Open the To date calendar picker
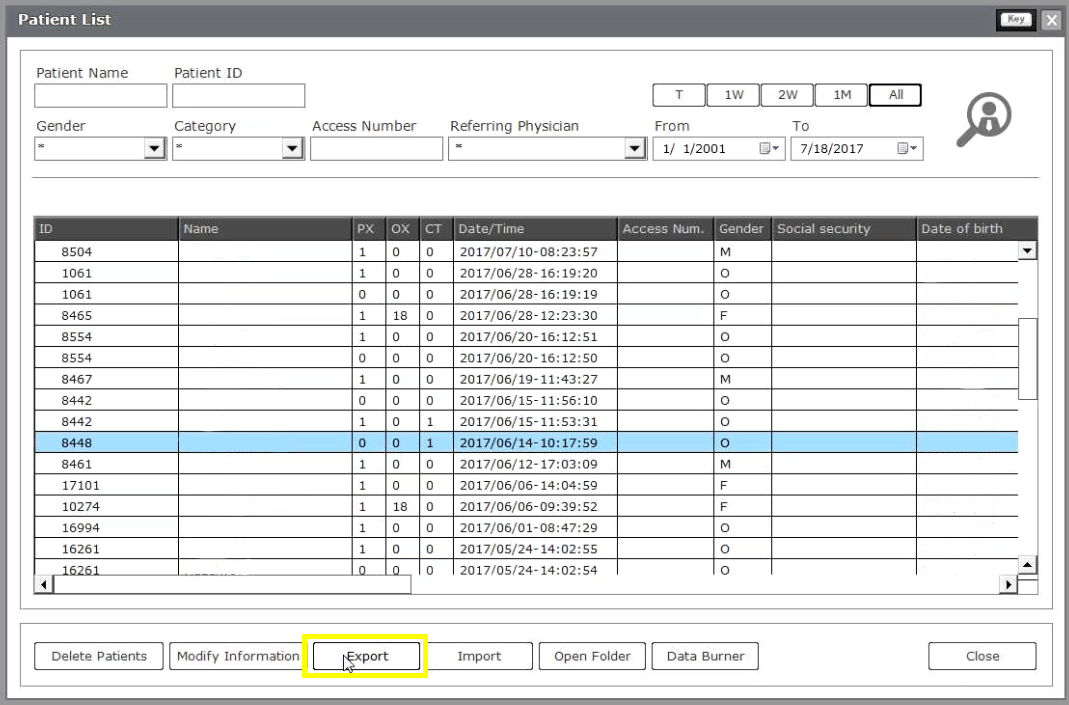This screenshot has height=705, width=1069. (x=905, y=149)
